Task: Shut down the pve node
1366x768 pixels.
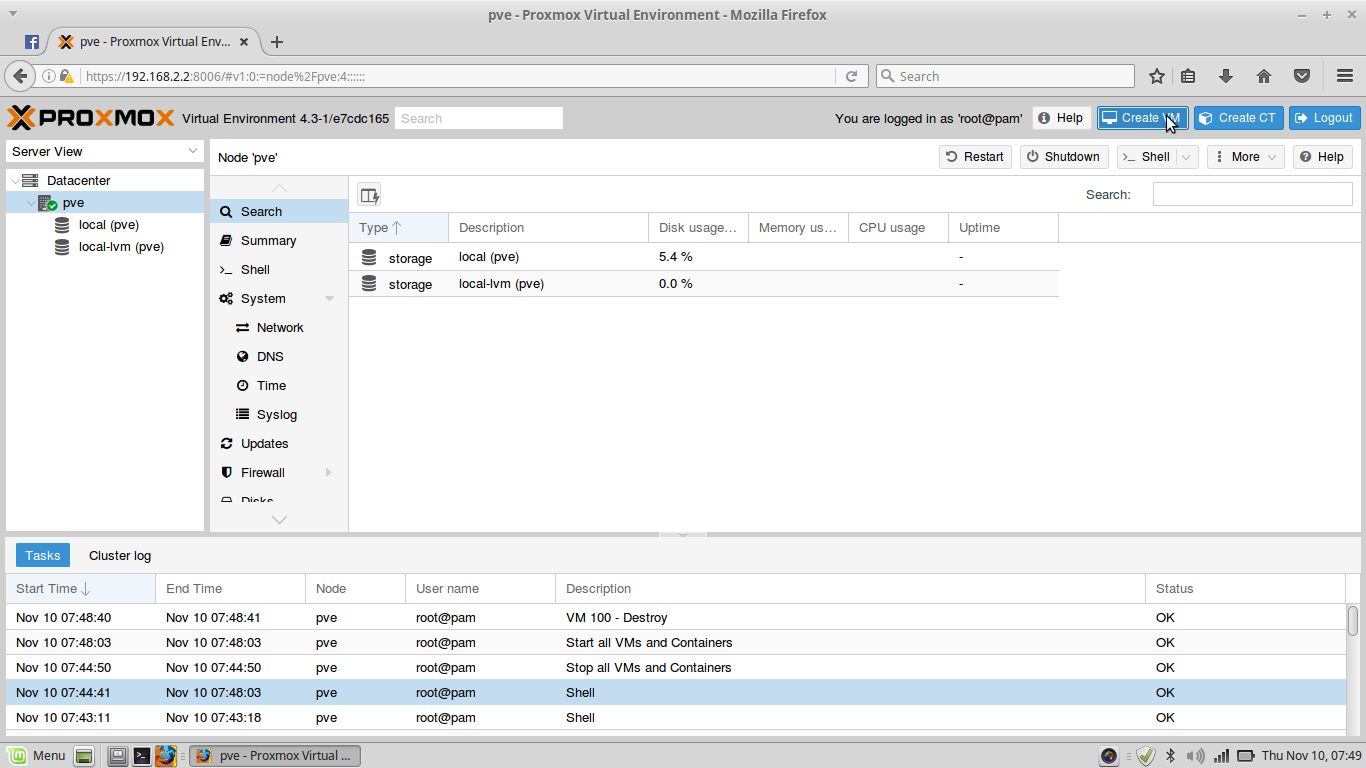Action: coord(1064,157)
